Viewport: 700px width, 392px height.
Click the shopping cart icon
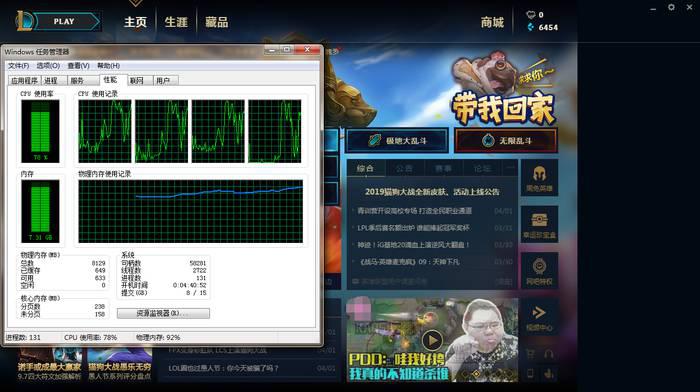tap(530, 354)
